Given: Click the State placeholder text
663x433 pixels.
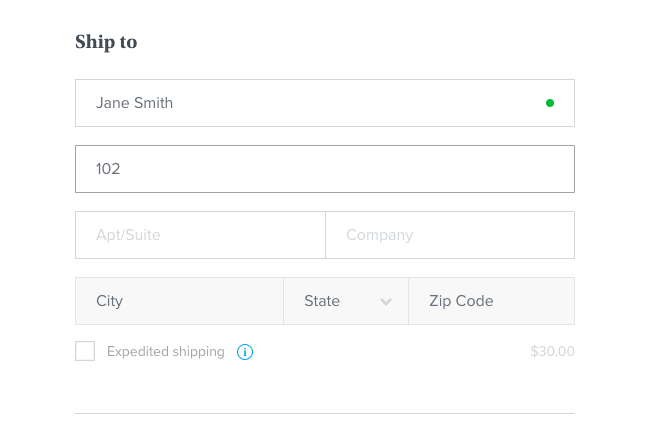Looking at the screenshot, I should (x=322, y=301).
